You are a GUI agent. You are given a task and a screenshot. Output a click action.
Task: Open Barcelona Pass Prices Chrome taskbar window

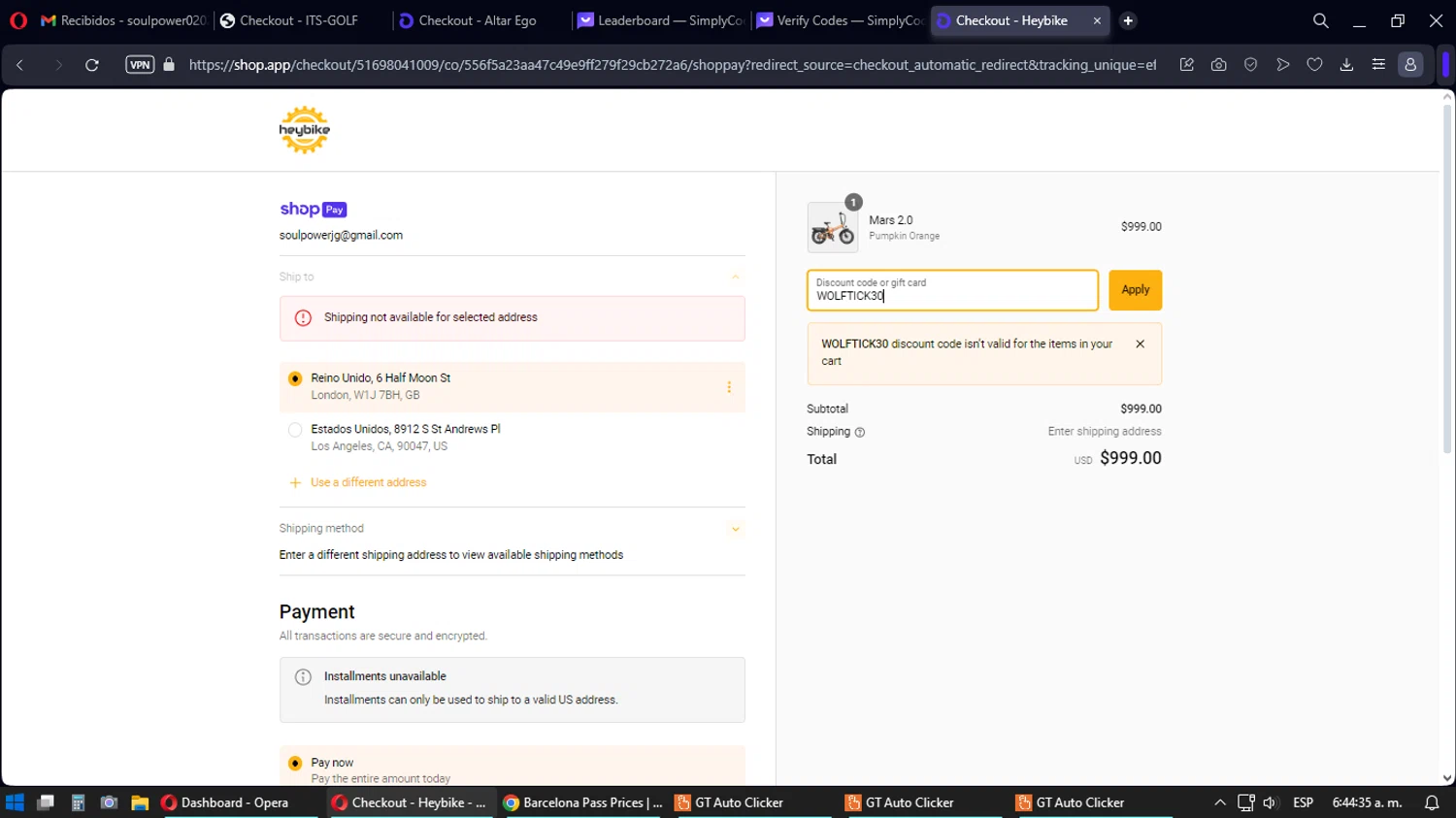[x=583, y=802]
